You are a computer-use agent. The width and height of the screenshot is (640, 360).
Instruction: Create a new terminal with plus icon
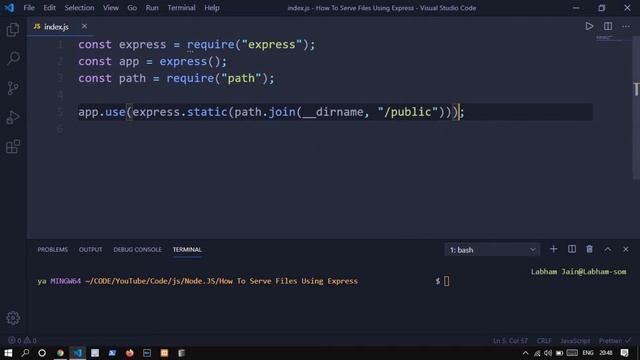pyautogui.click(x=553, y=249)
